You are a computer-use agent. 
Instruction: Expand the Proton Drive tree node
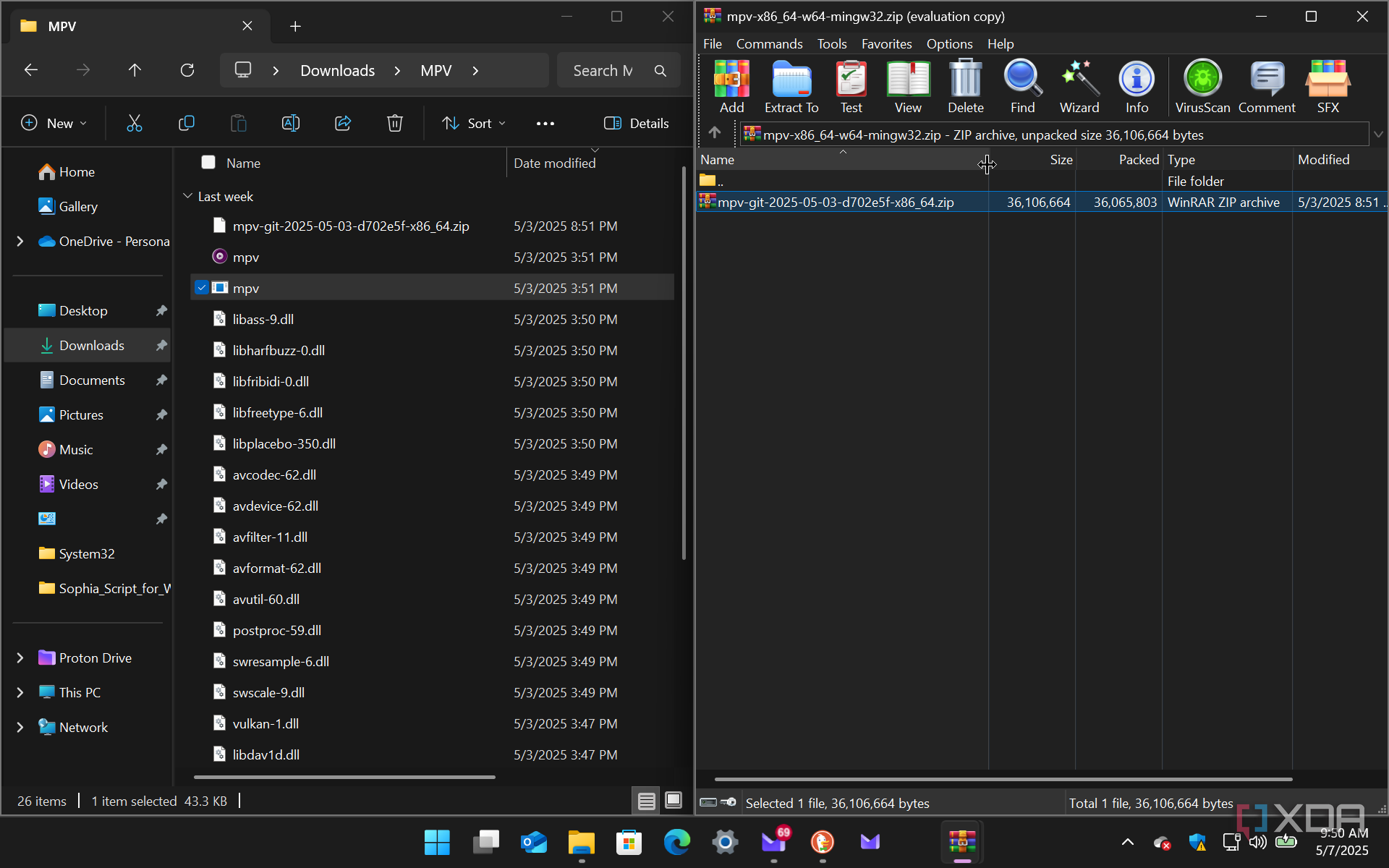(20, 658)
